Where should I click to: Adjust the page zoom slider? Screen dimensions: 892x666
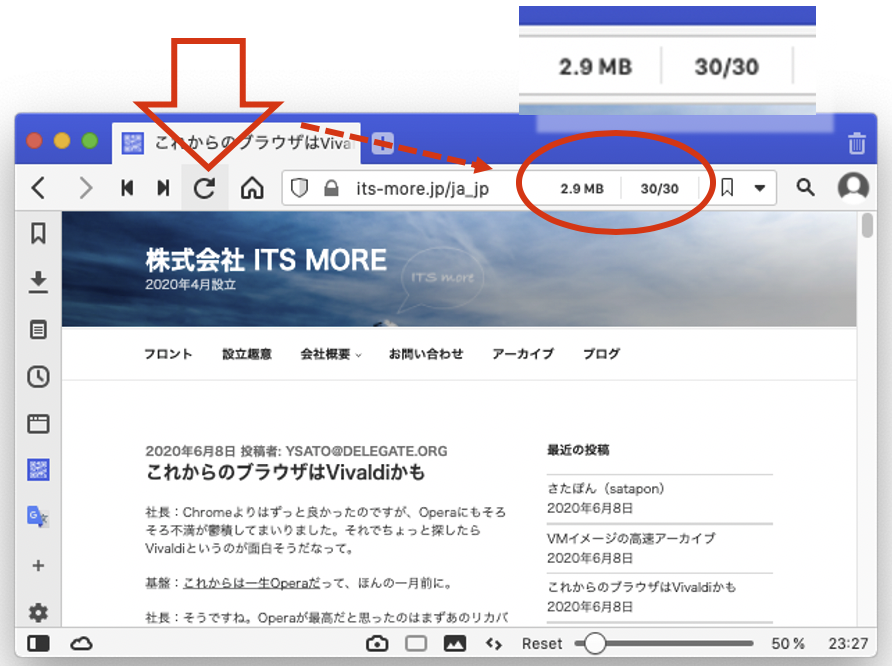[x=595, y=643]
